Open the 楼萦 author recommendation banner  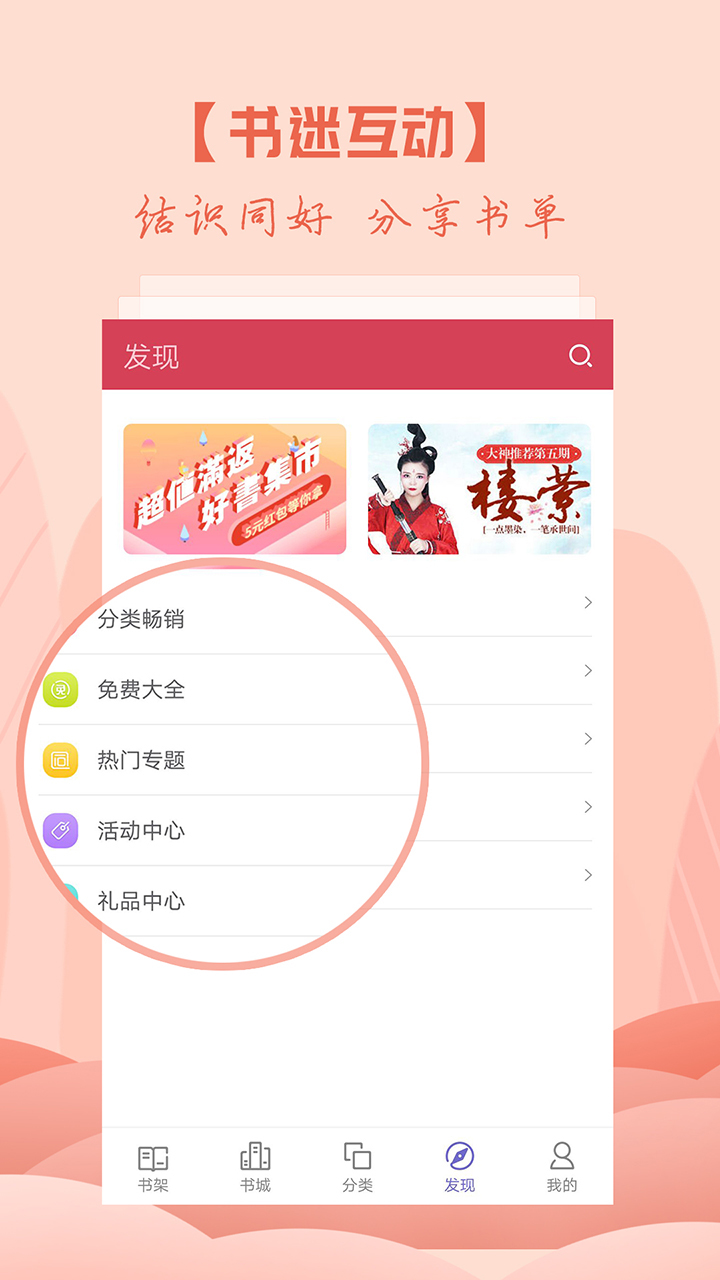point(479,489)
